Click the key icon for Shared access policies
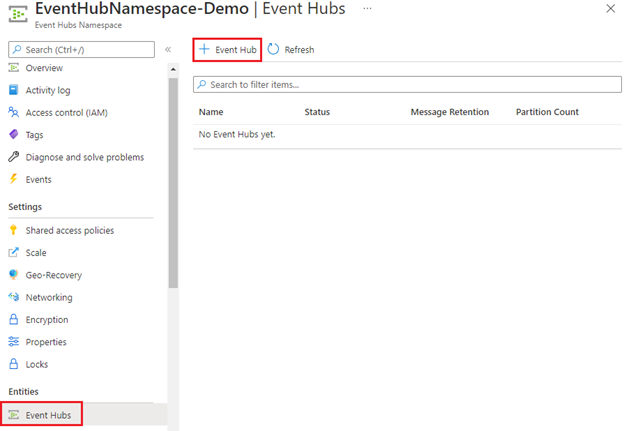 (14, 230)
